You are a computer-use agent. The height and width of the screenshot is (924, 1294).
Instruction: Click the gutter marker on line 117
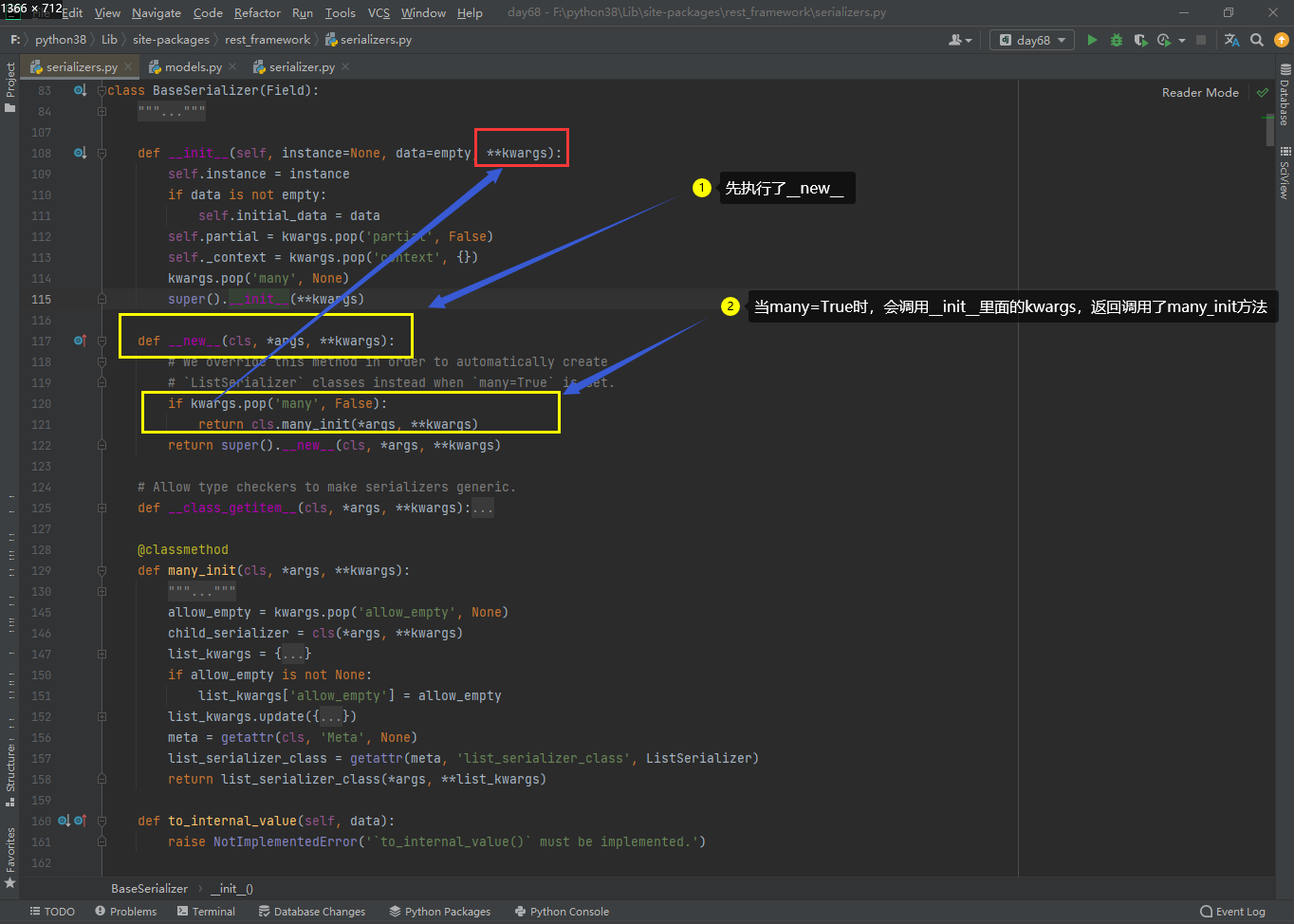(x=81, y=341)
